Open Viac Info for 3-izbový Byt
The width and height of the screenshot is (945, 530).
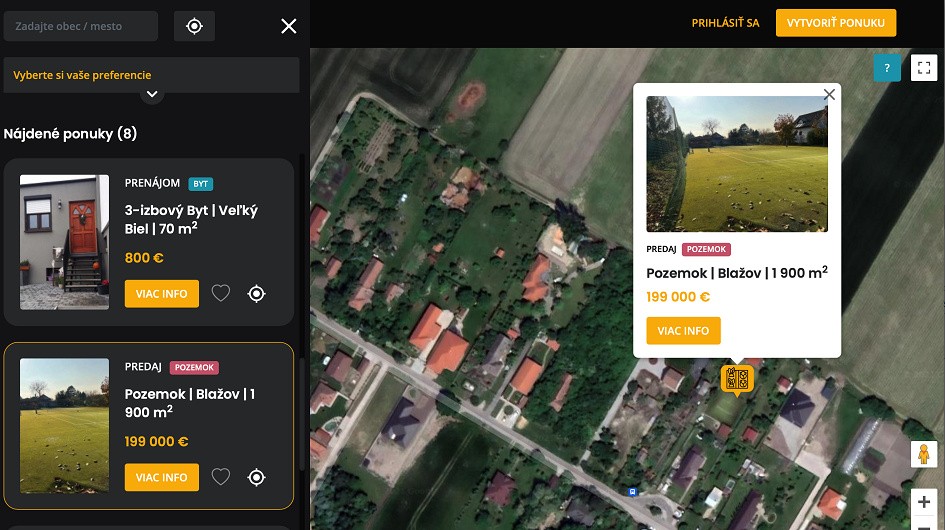coord(161,293)
